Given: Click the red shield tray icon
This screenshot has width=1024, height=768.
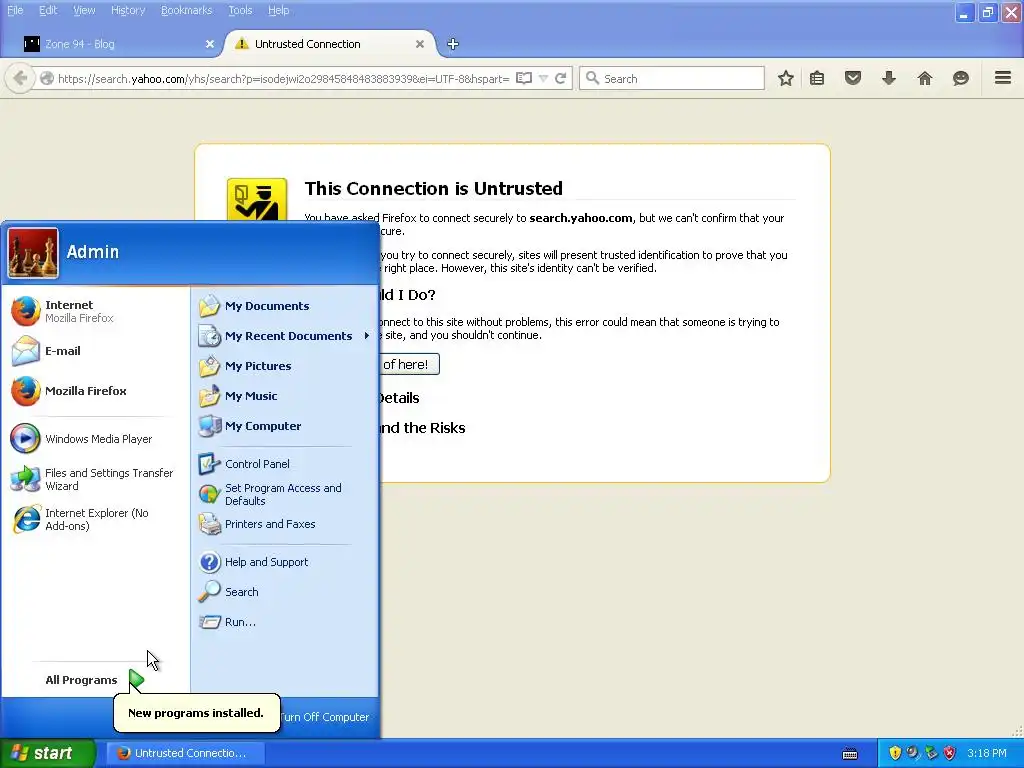Looking at the screenshot, I should tap(950, 753).
